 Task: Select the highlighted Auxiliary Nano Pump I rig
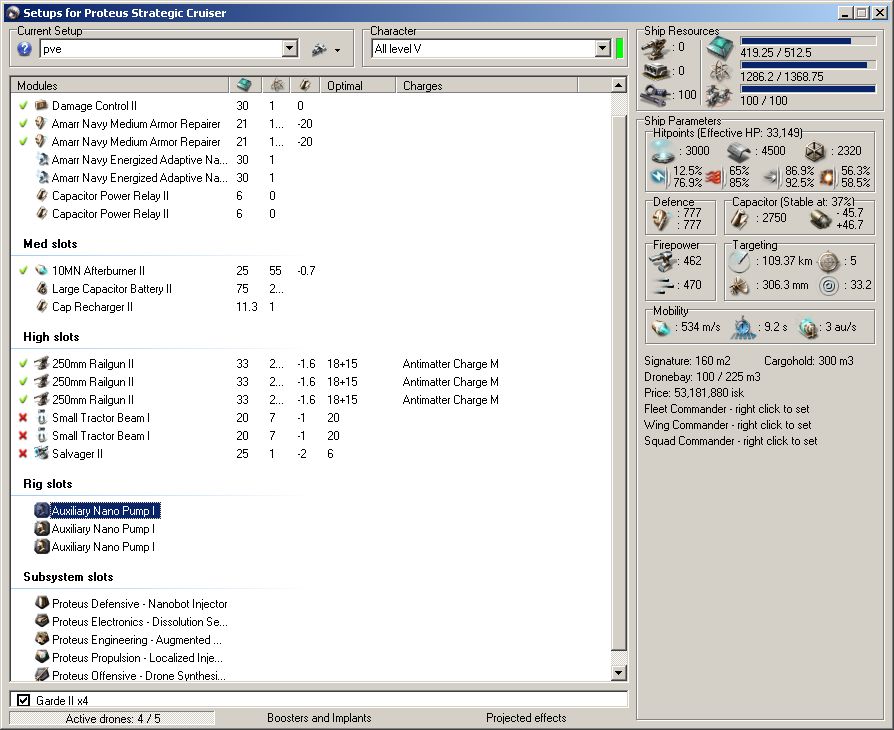click(x=105, y=510)
